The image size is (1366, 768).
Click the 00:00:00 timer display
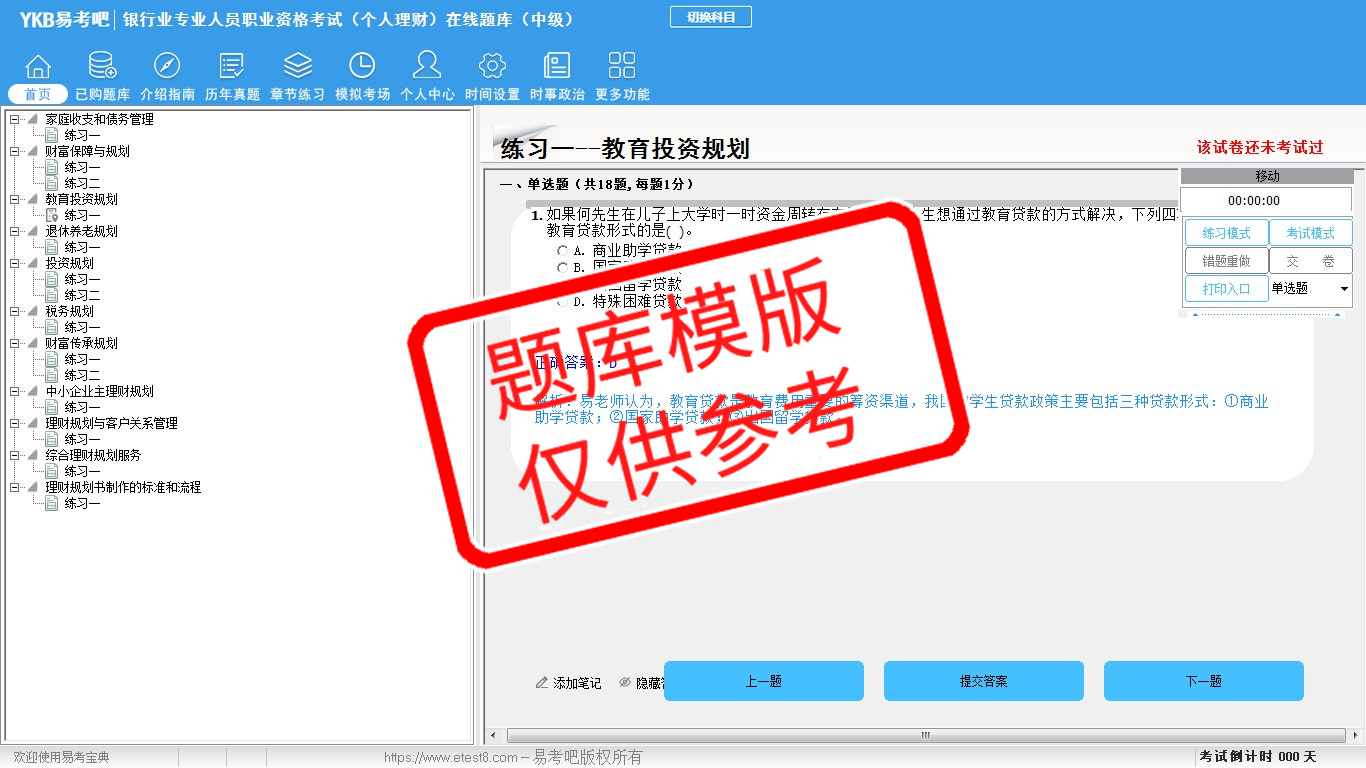coord(1267,201)
